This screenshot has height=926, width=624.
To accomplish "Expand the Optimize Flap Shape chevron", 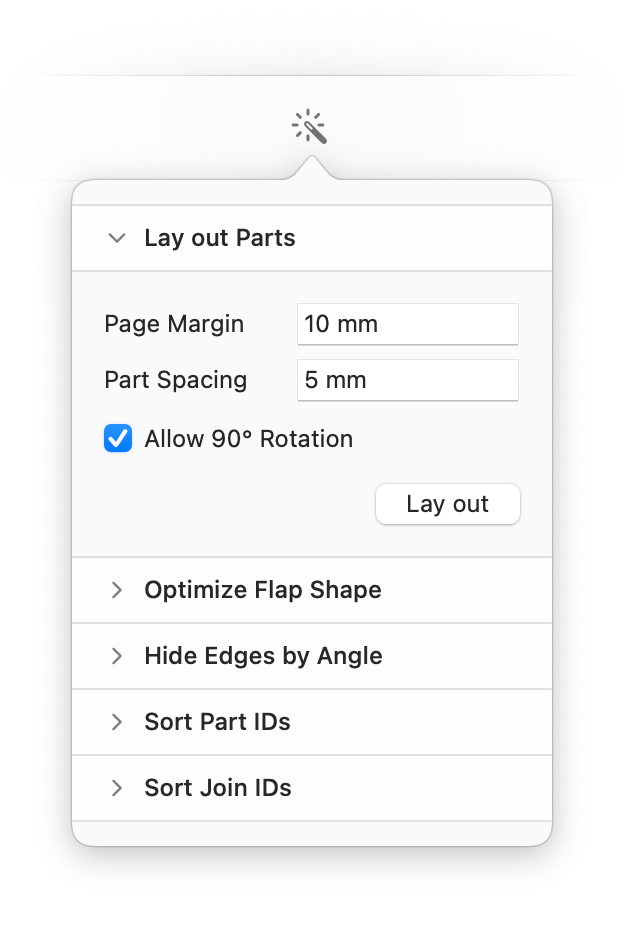I will coord(117,590).
